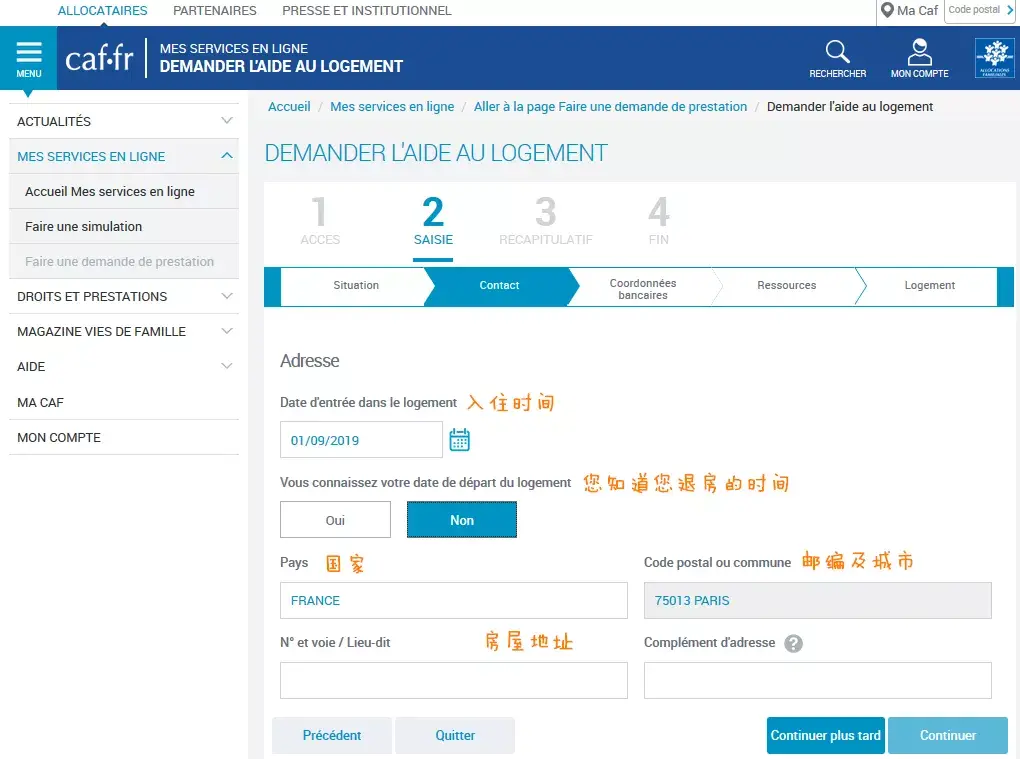Viewport: 1020px width, 759px height.
Task: Select Non for known departure date
Action: pos(462,520)
